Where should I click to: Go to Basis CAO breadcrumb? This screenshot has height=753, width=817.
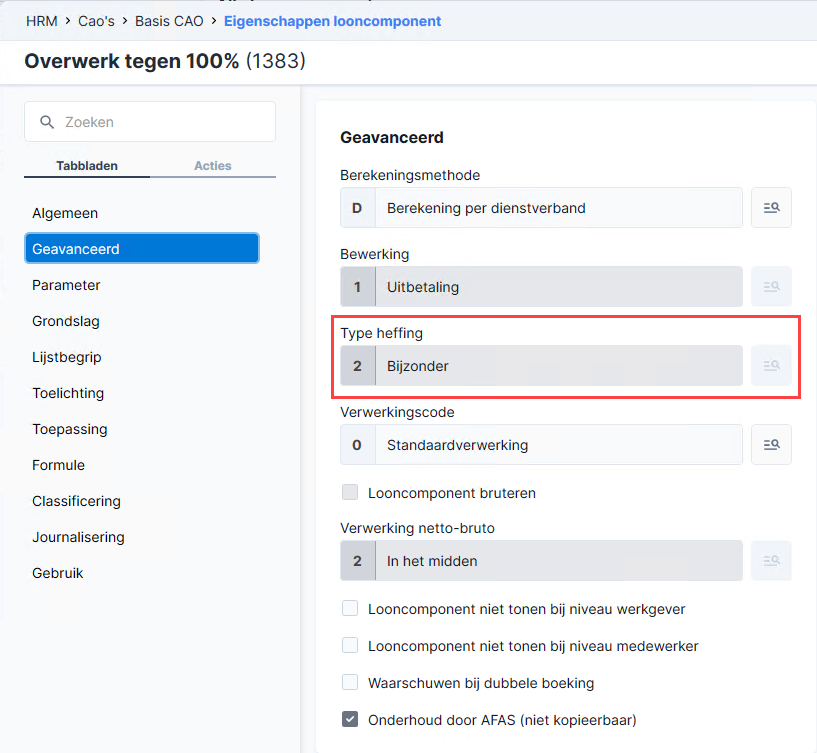coord(169,21)
